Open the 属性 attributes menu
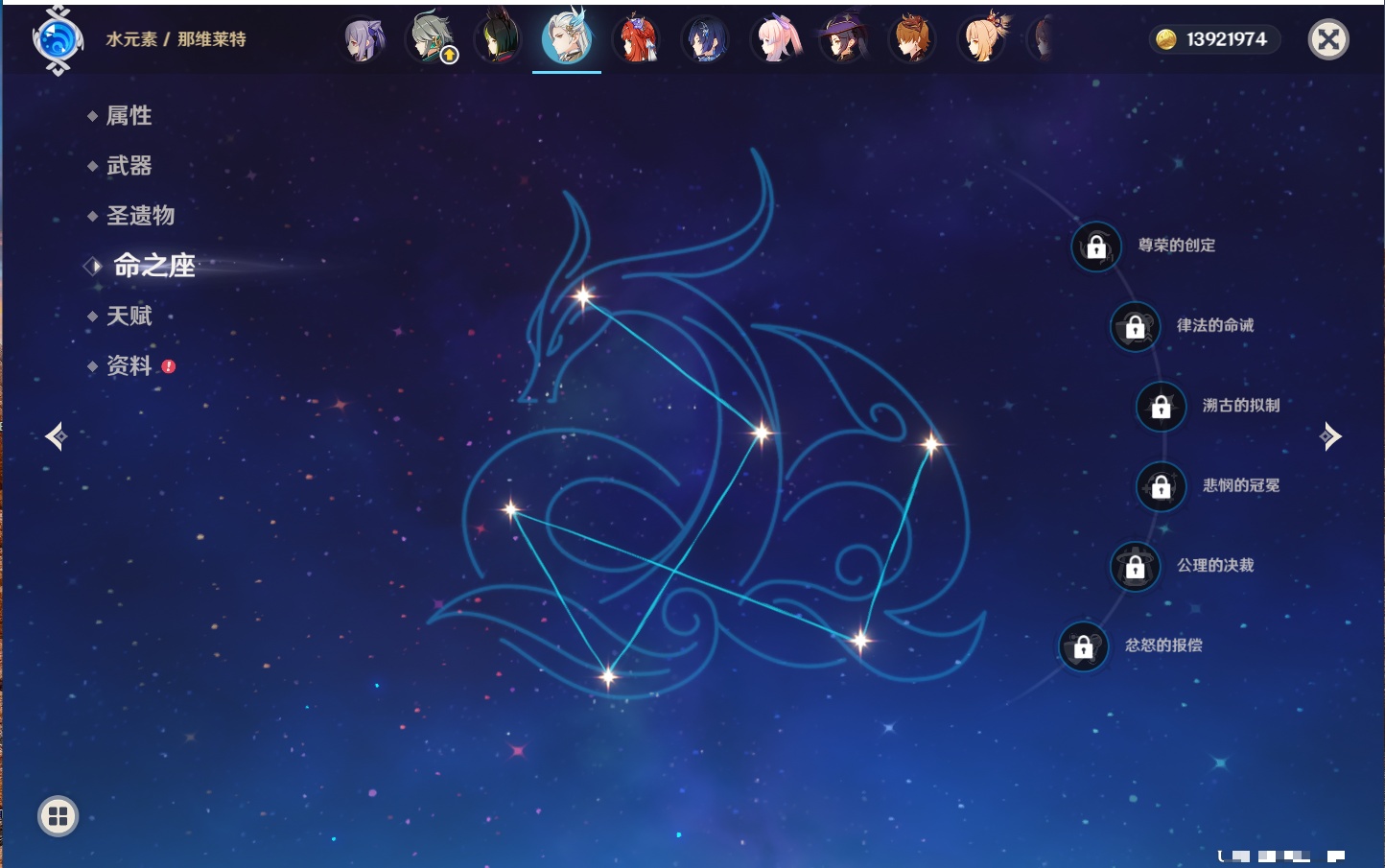 click(129, 116)
